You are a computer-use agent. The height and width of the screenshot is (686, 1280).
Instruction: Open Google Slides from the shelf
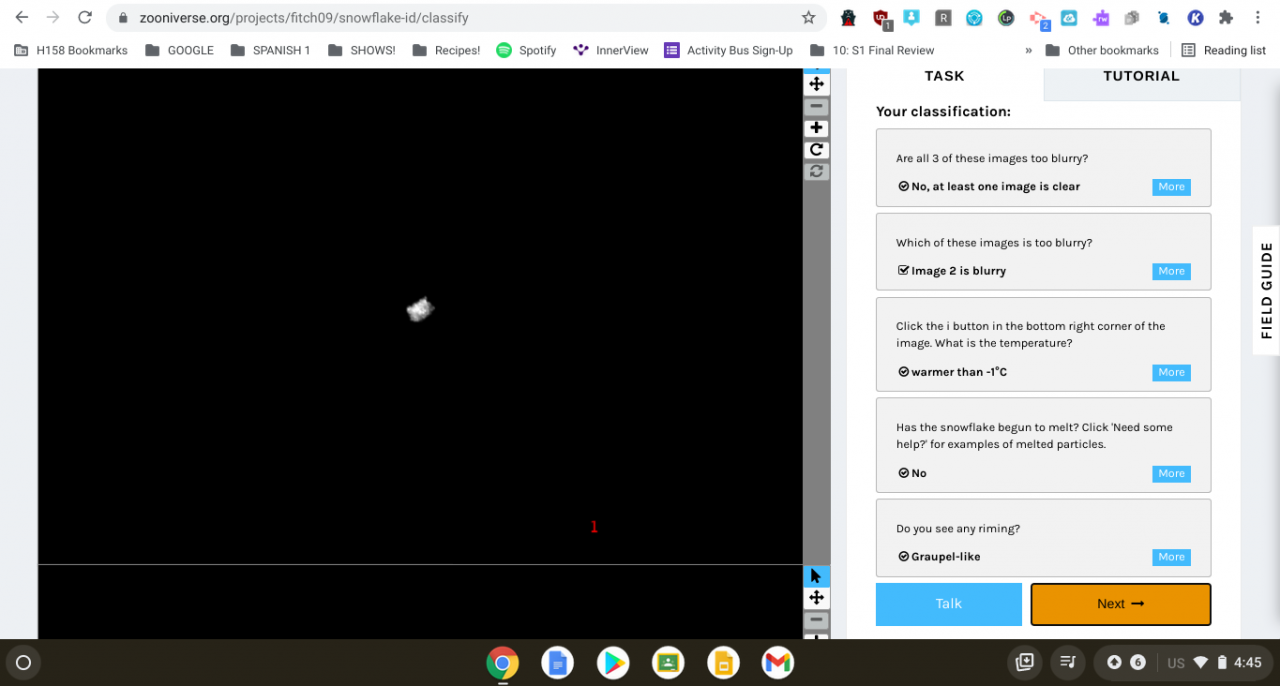pos(723,662)
